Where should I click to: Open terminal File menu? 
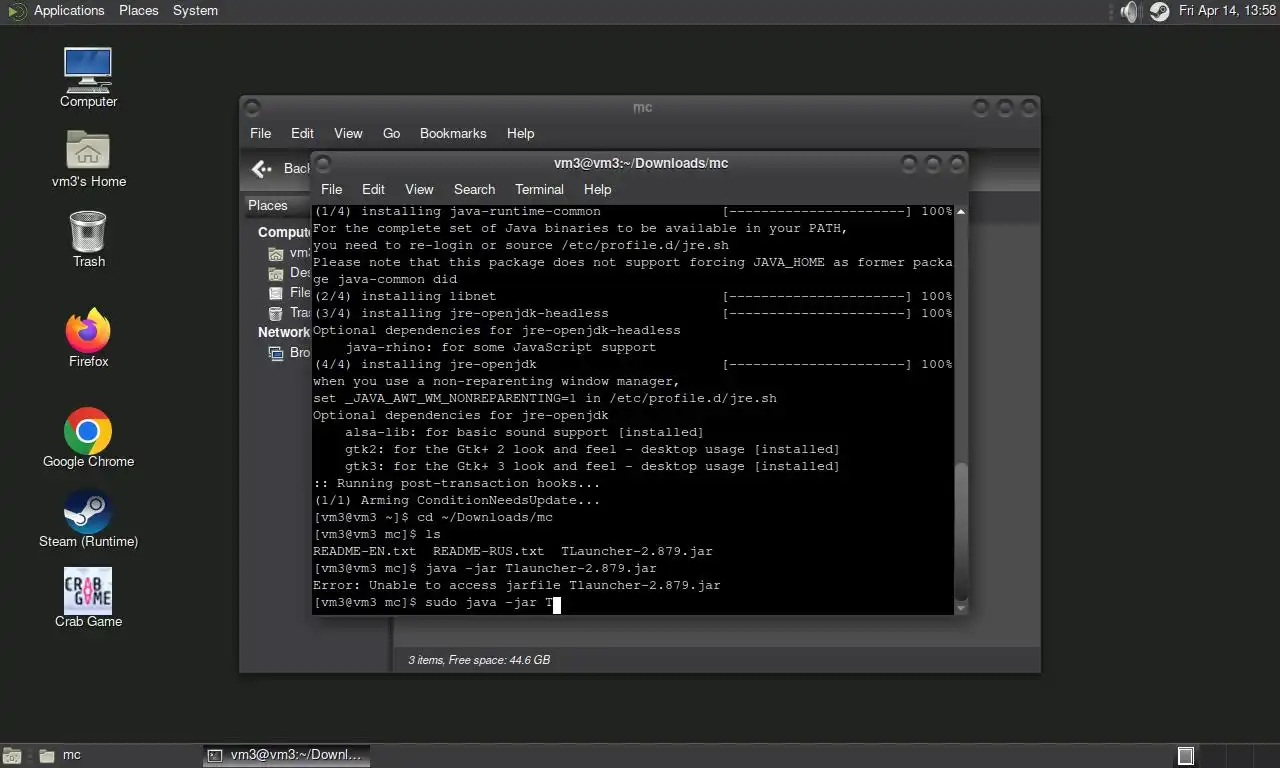point(332,189)
